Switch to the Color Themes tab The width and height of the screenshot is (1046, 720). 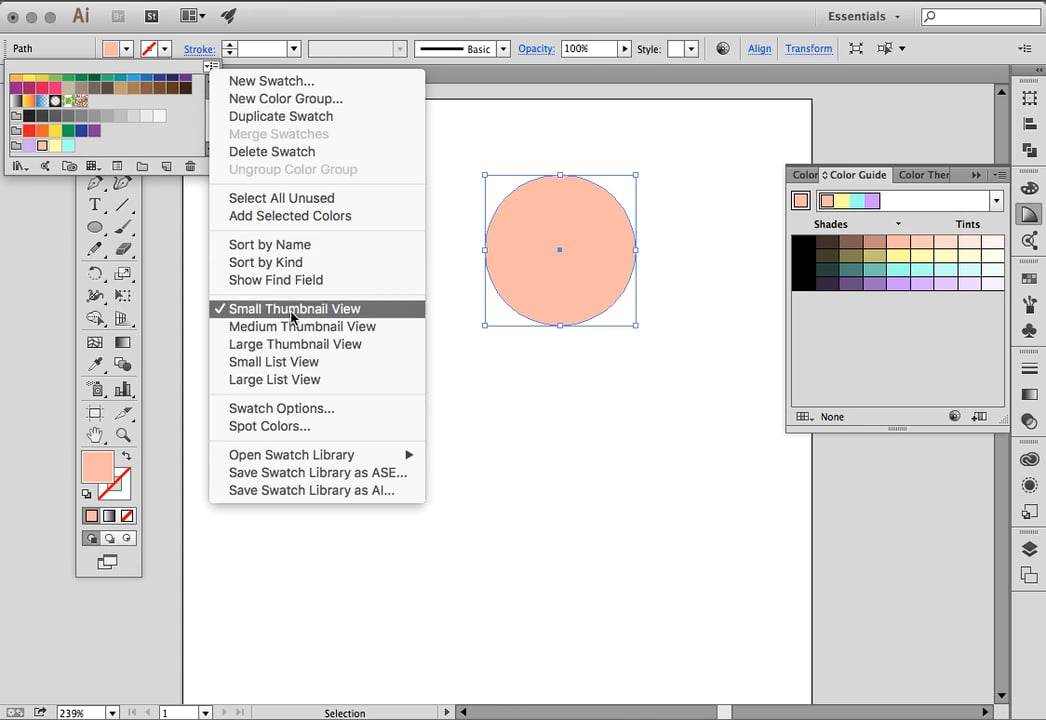point(923,175)
